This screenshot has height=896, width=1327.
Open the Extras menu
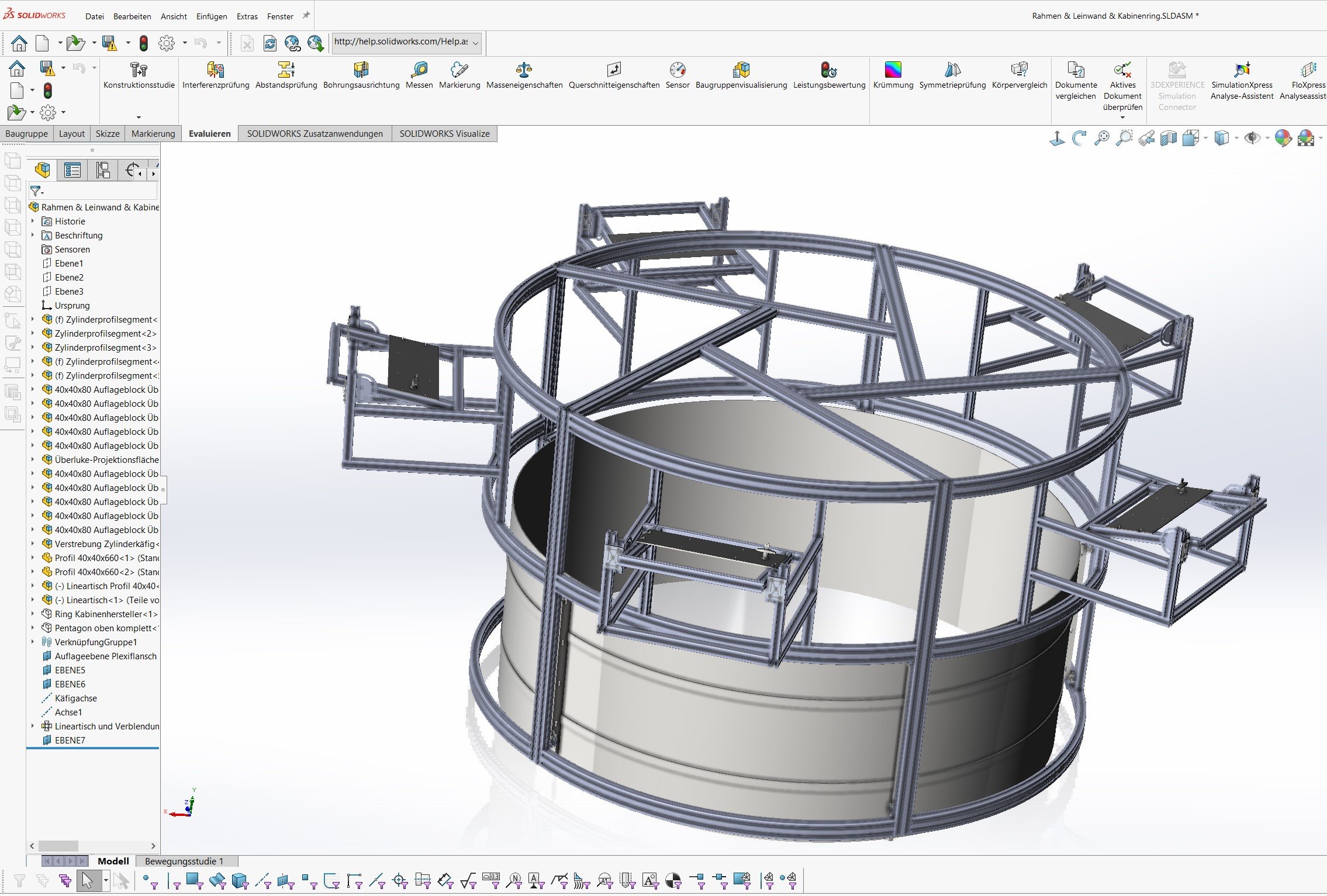[247, 16]
